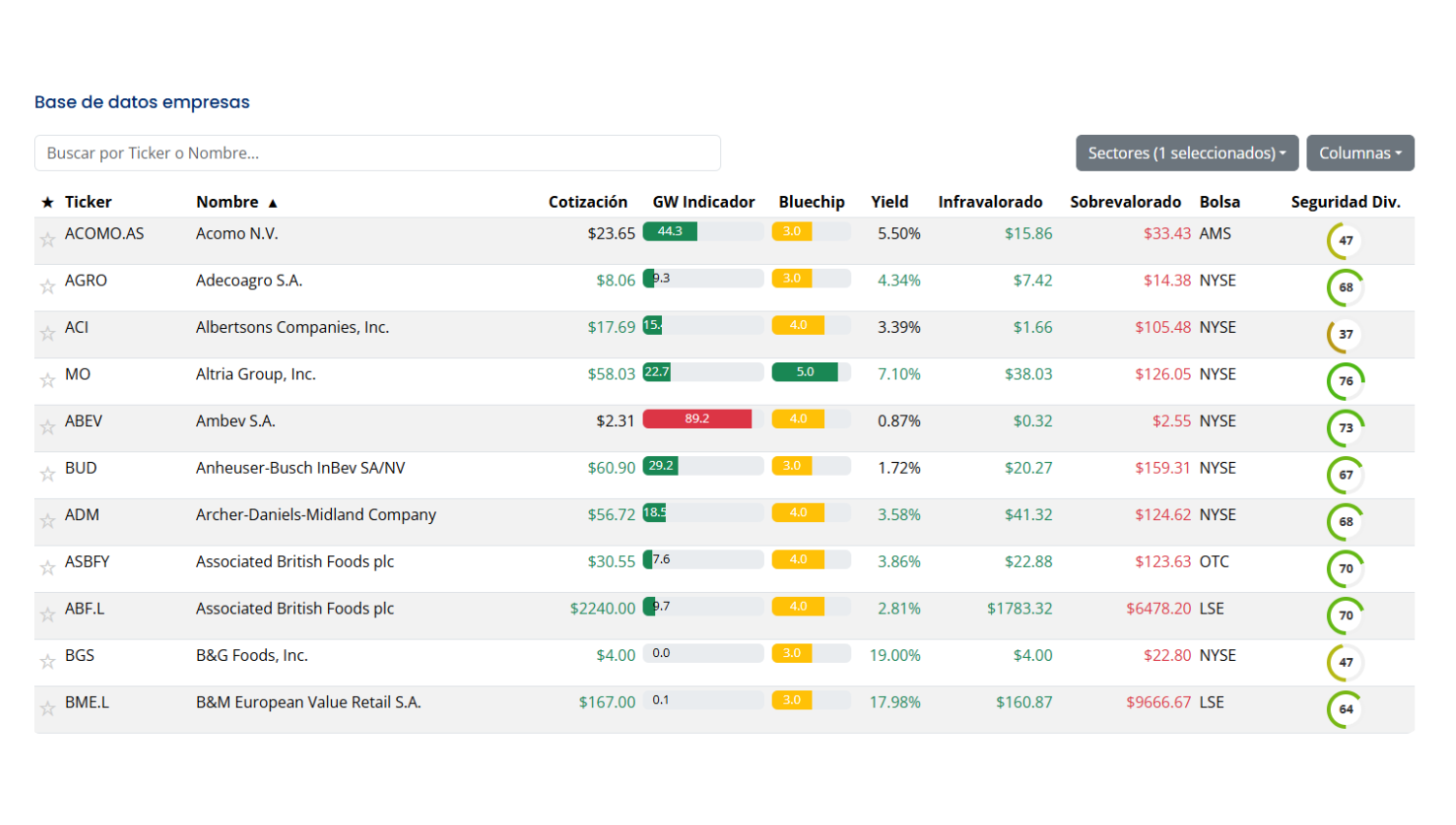
Task: Click Ambev's red GW indicator bar 89.2
Action: click(697, 419)
